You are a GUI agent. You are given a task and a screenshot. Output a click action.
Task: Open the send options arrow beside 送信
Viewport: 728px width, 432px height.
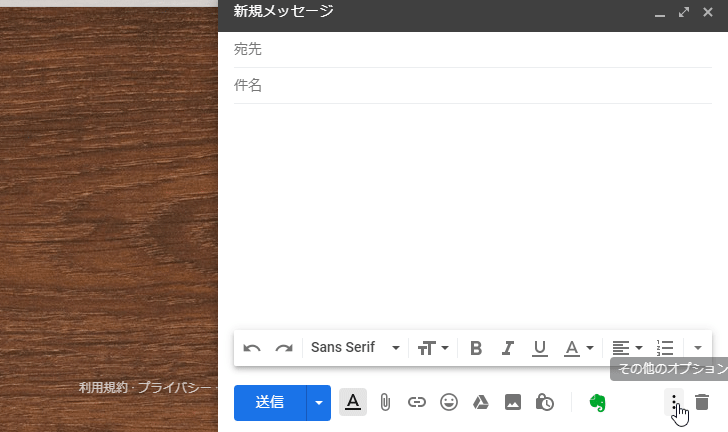tap(318, 403)
